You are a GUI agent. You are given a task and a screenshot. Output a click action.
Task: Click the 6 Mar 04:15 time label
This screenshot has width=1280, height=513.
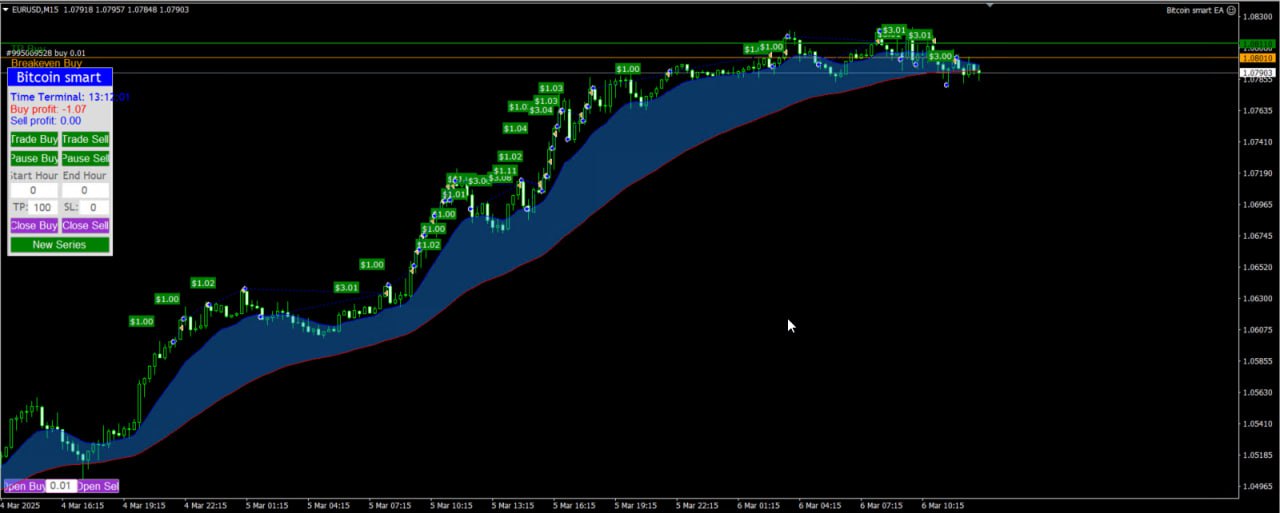coord(820,506)
